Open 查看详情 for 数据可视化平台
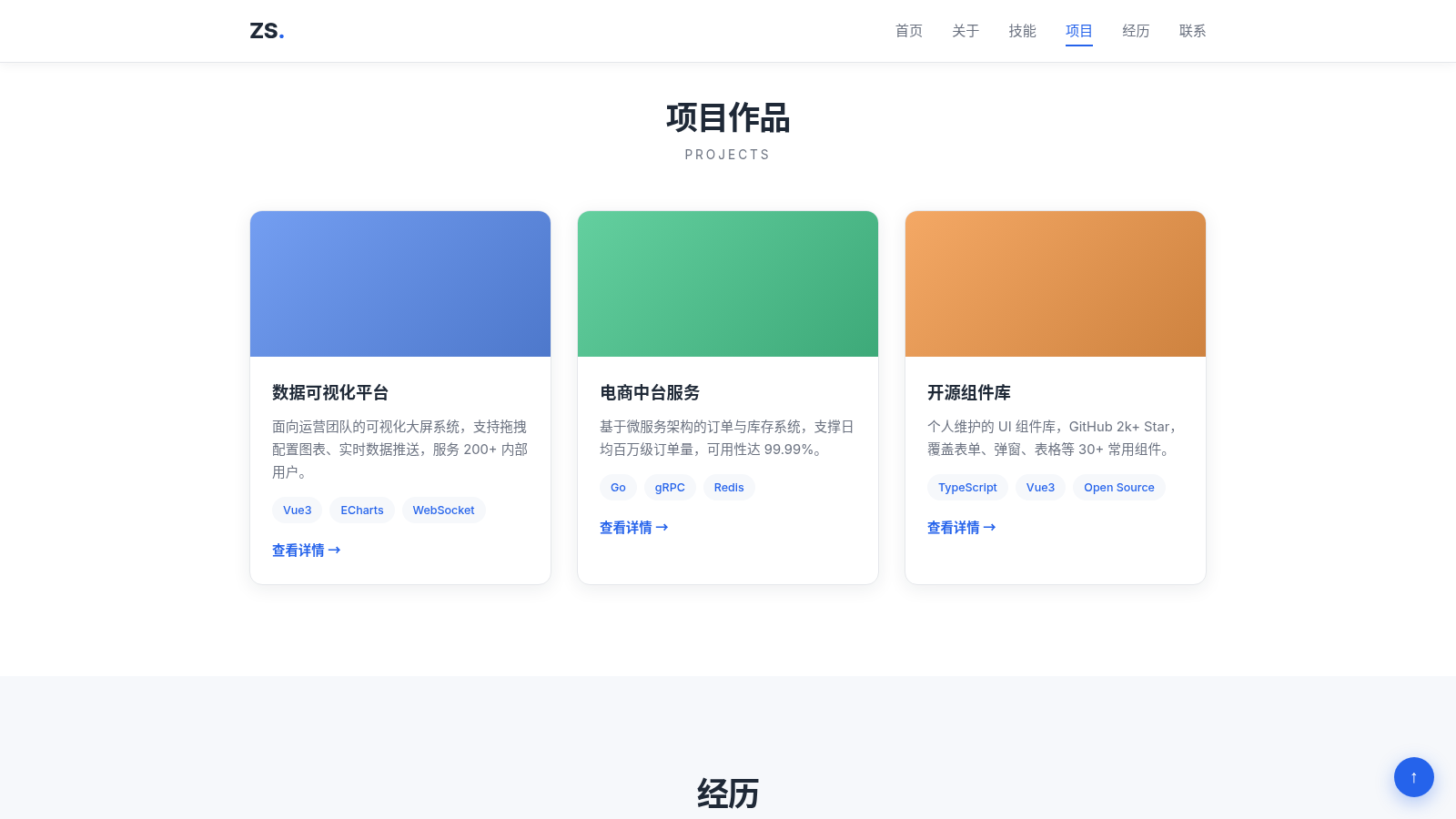This screenshot has height=819, width=1456. click(307, 551)
